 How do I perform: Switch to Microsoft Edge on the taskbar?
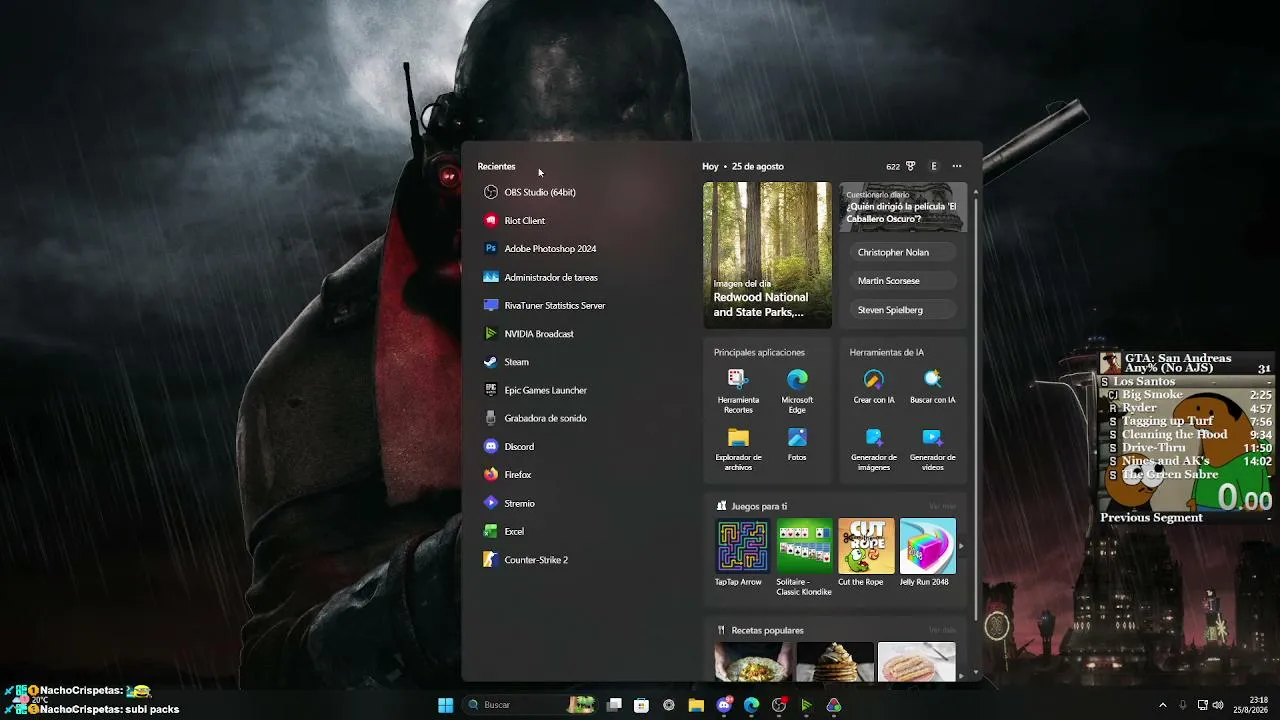pyautogui.click(x=751, y=705)
